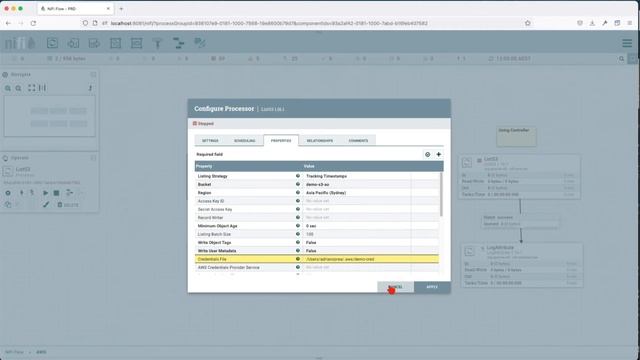Click help icon beside Minimum Object Age property
This screenshot has width=640, height=360.
tap(298, 226)
